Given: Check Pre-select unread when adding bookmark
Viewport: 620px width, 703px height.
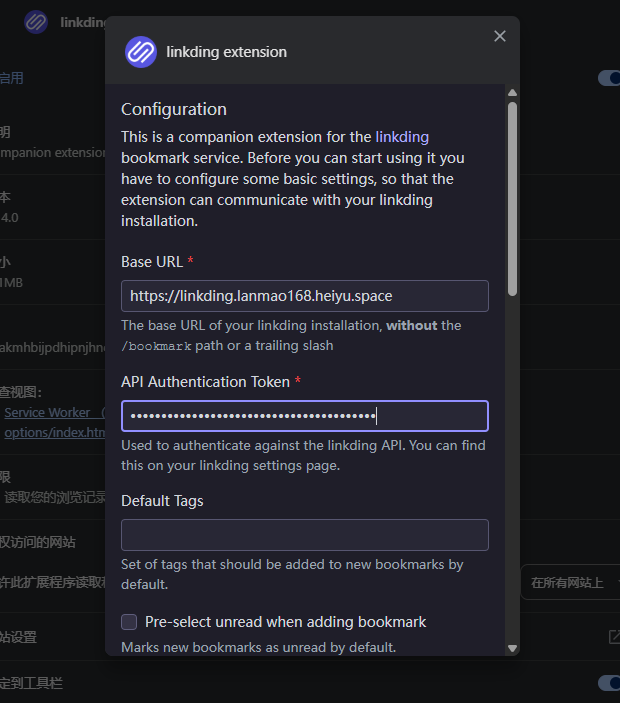Looking at the screenshot, I should (x=129, y=622).
